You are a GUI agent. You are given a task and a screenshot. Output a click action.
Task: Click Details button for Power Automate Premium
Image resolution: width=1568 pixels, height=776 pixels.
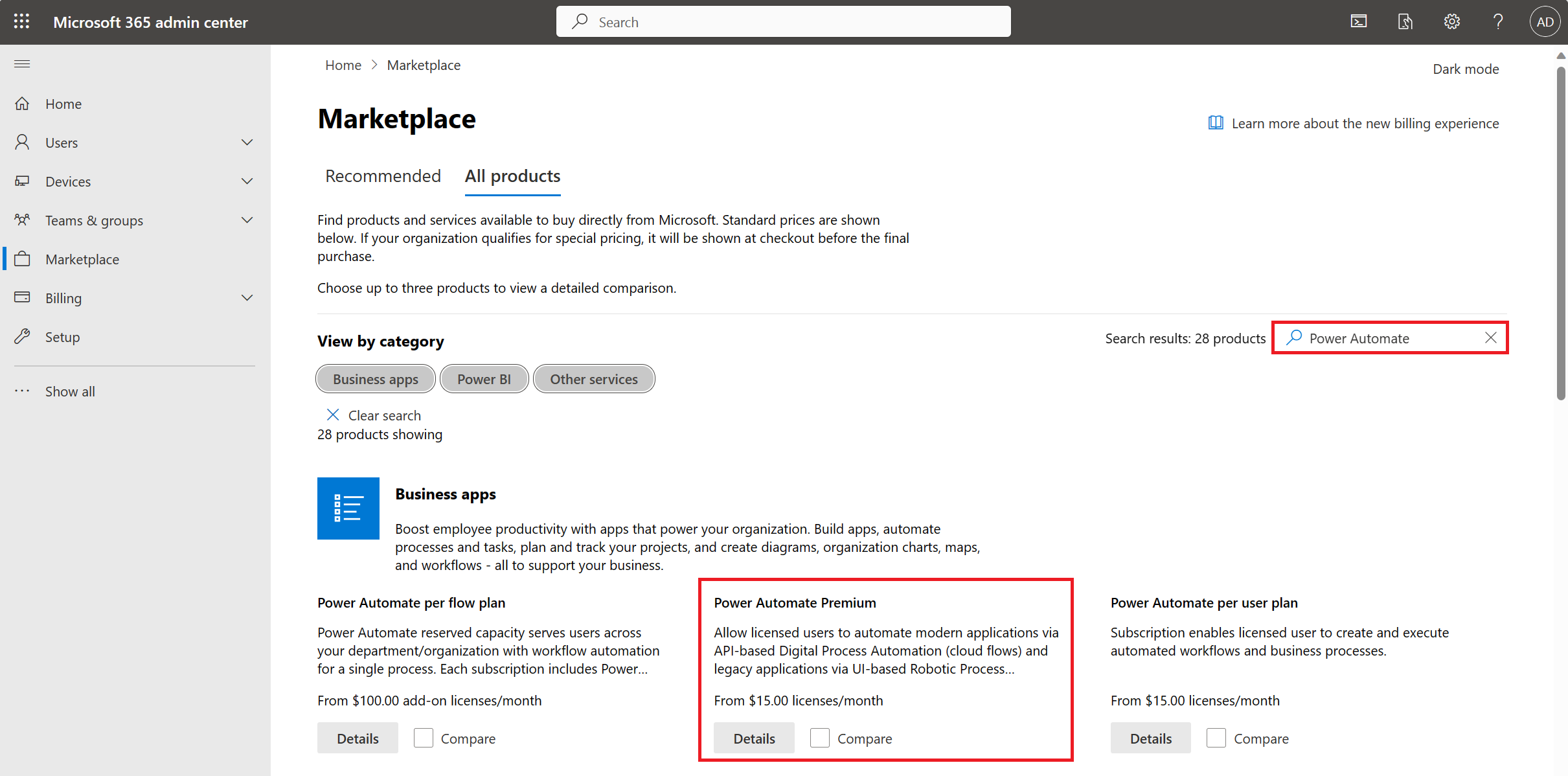pos(754,738)
